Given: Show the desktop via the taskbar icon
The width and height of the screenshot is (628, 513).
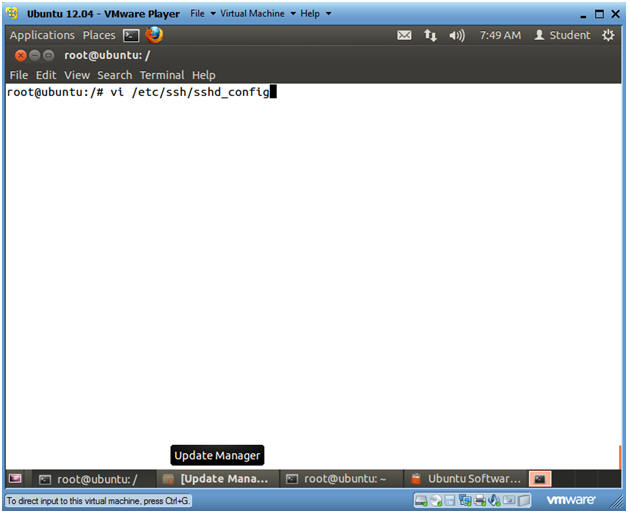Looking at the screenshot, I should click(15, 479).
